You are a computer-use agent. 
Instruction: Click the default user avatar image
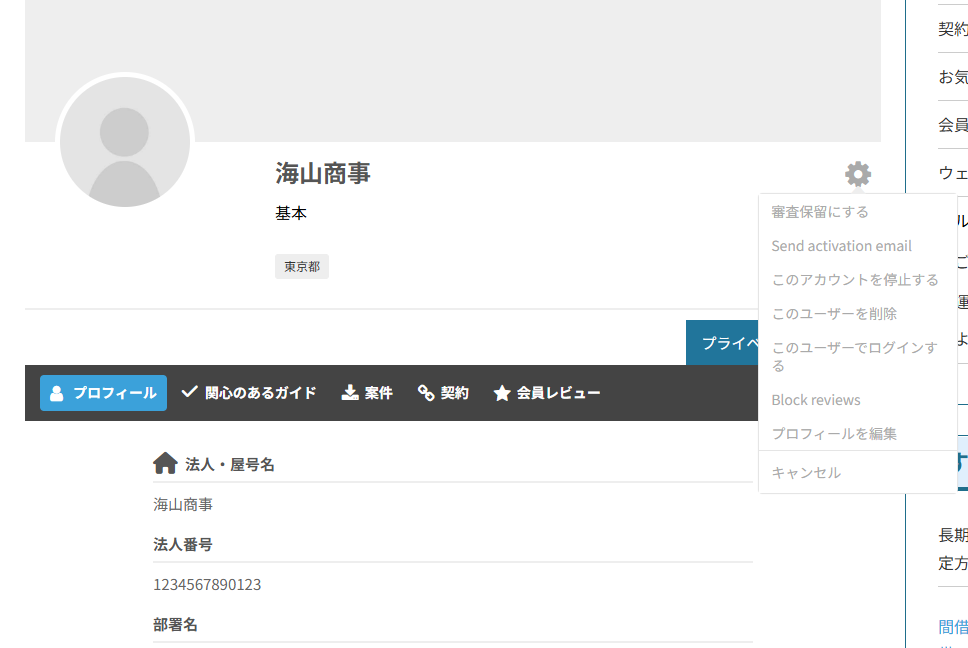point(125,142)
